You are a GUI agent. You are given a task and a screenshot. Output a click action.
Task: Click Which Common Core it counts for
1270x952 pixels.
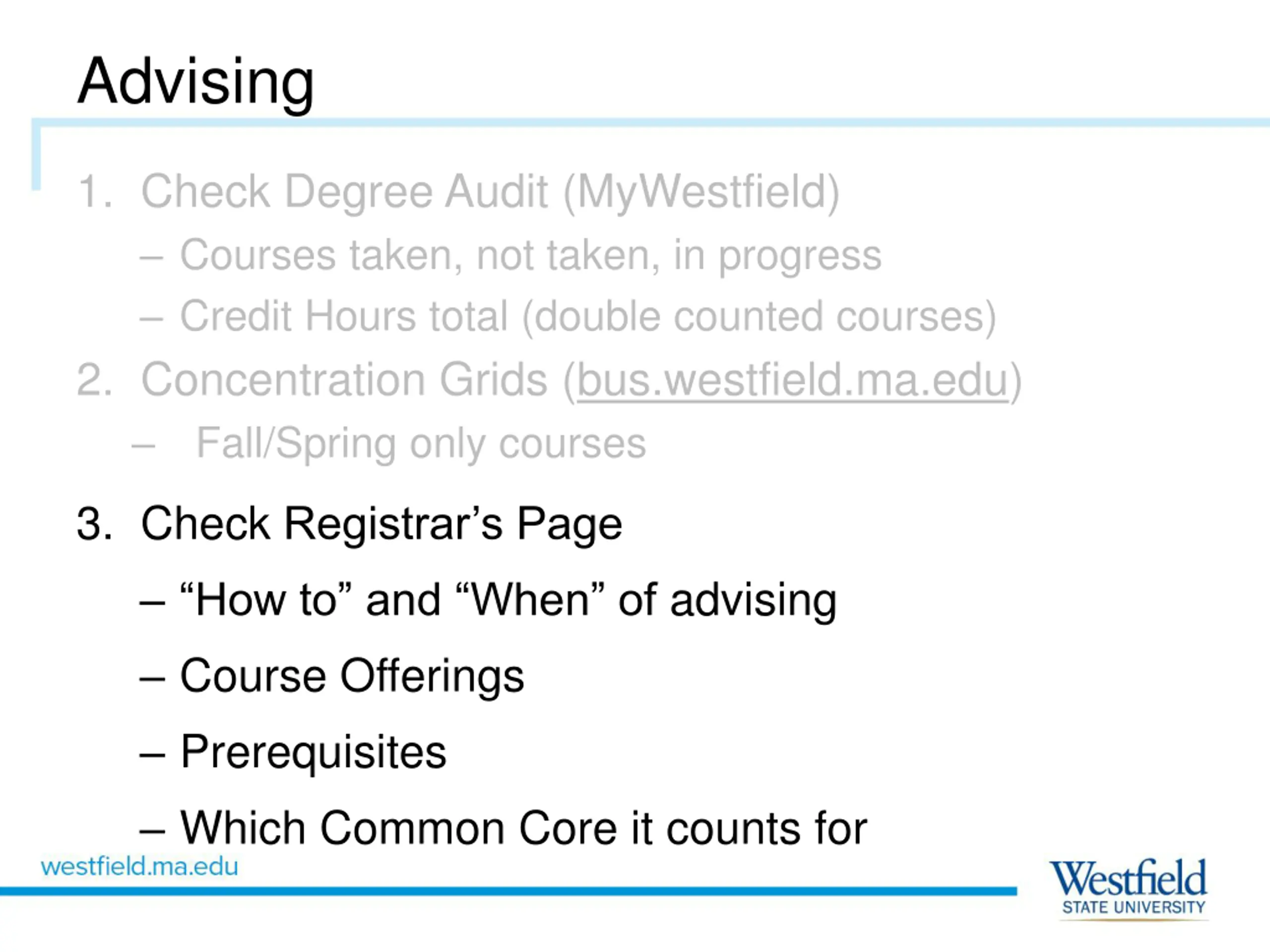pos(504,828)
